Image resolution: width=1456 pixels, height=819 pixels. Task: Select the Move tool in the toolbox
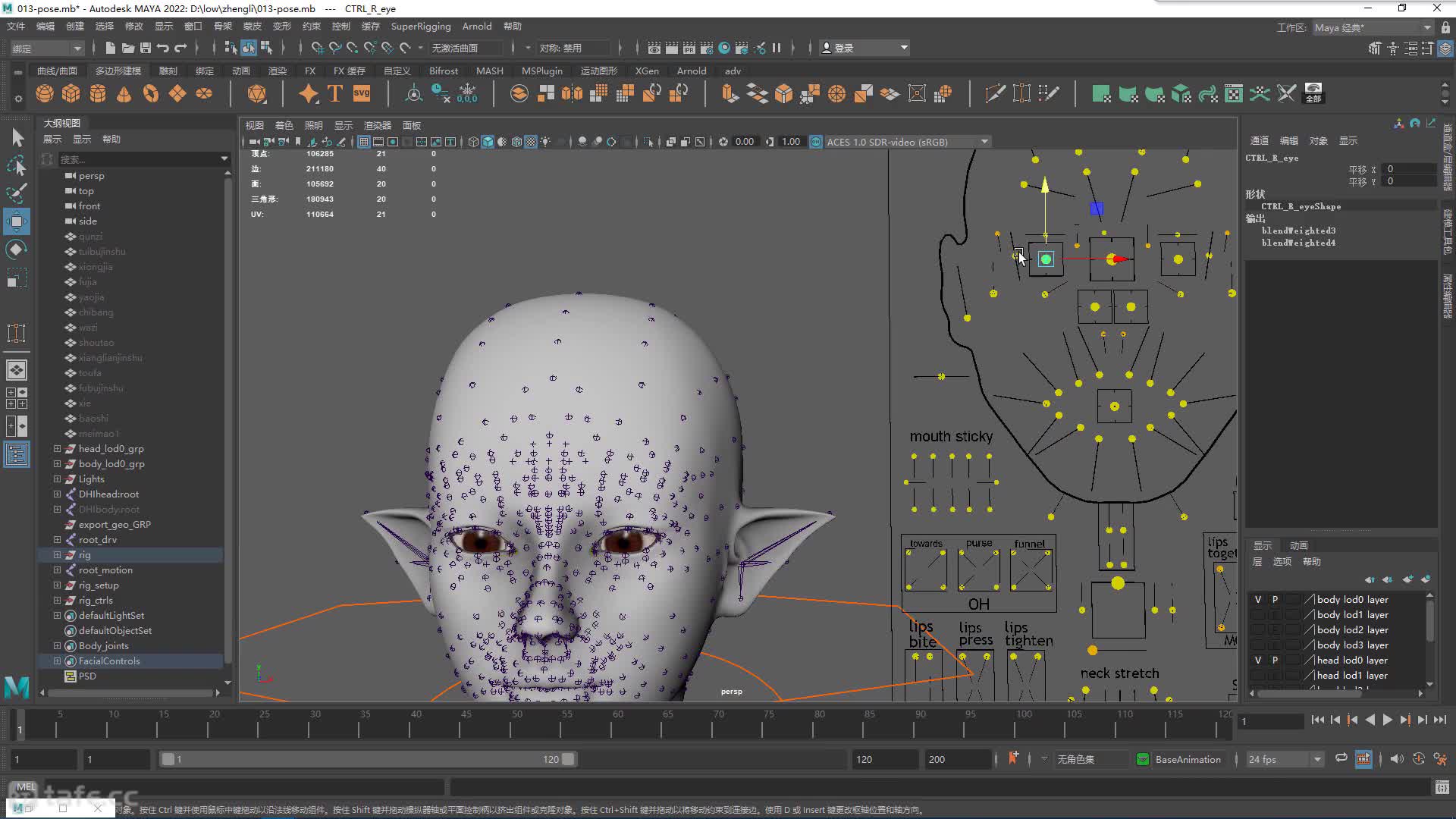click(16, 221)
